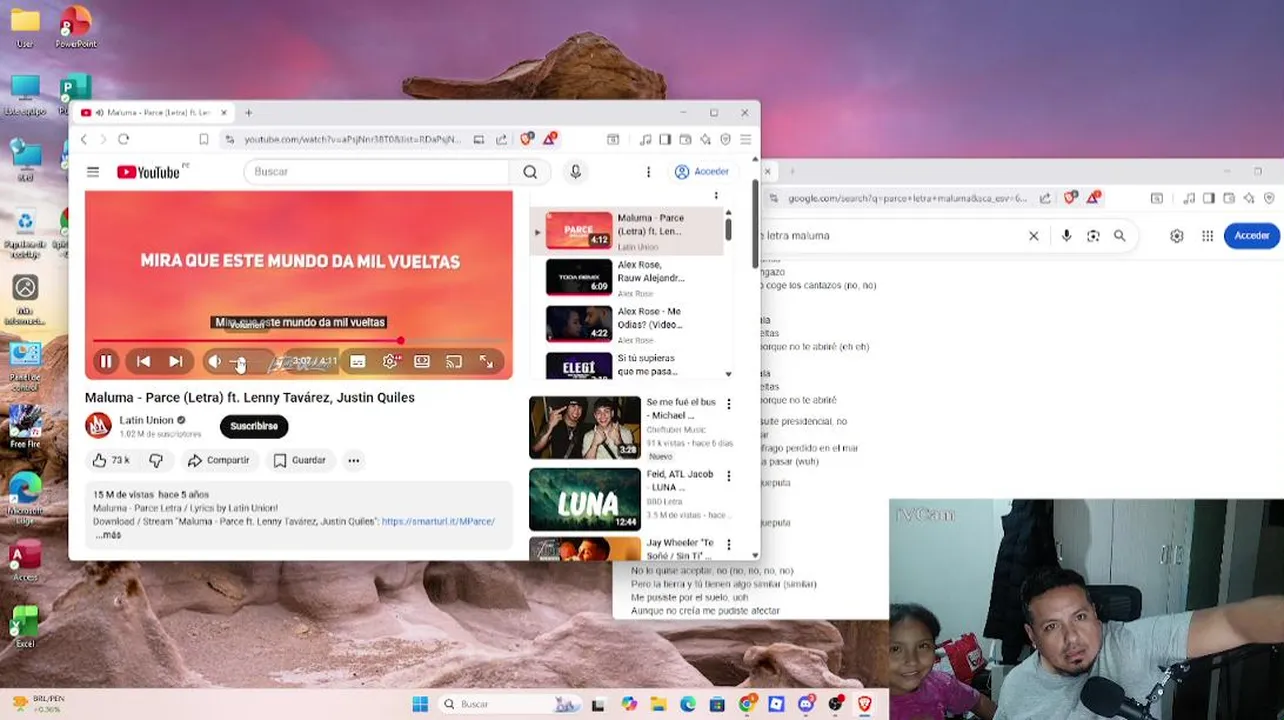Open the player settings gear

[390, 362]
